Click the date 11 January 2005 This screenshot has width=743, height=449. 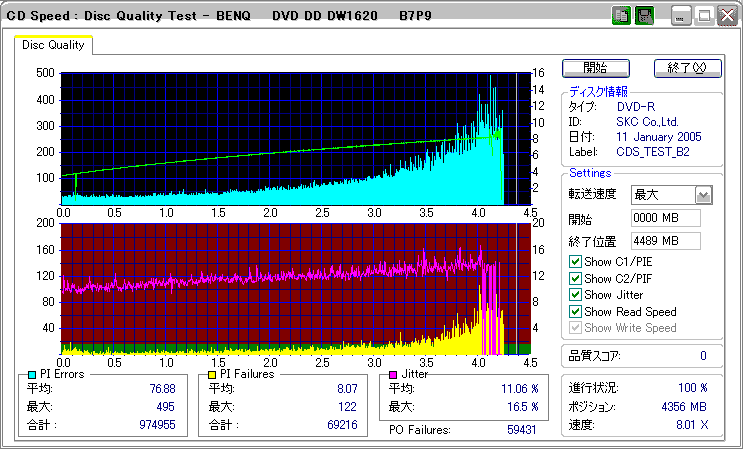[x=659, y=137]
